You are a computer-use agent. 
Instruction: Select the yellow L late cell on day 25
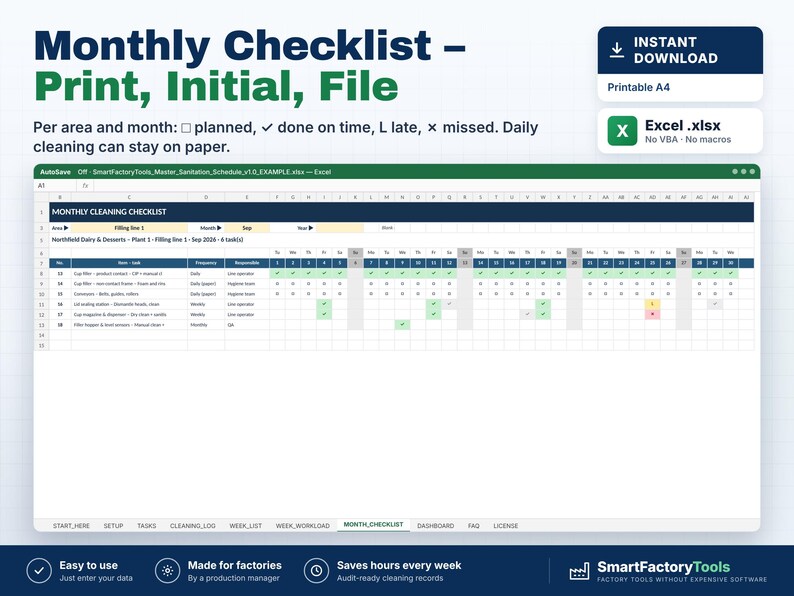click(x=652, y=304)
